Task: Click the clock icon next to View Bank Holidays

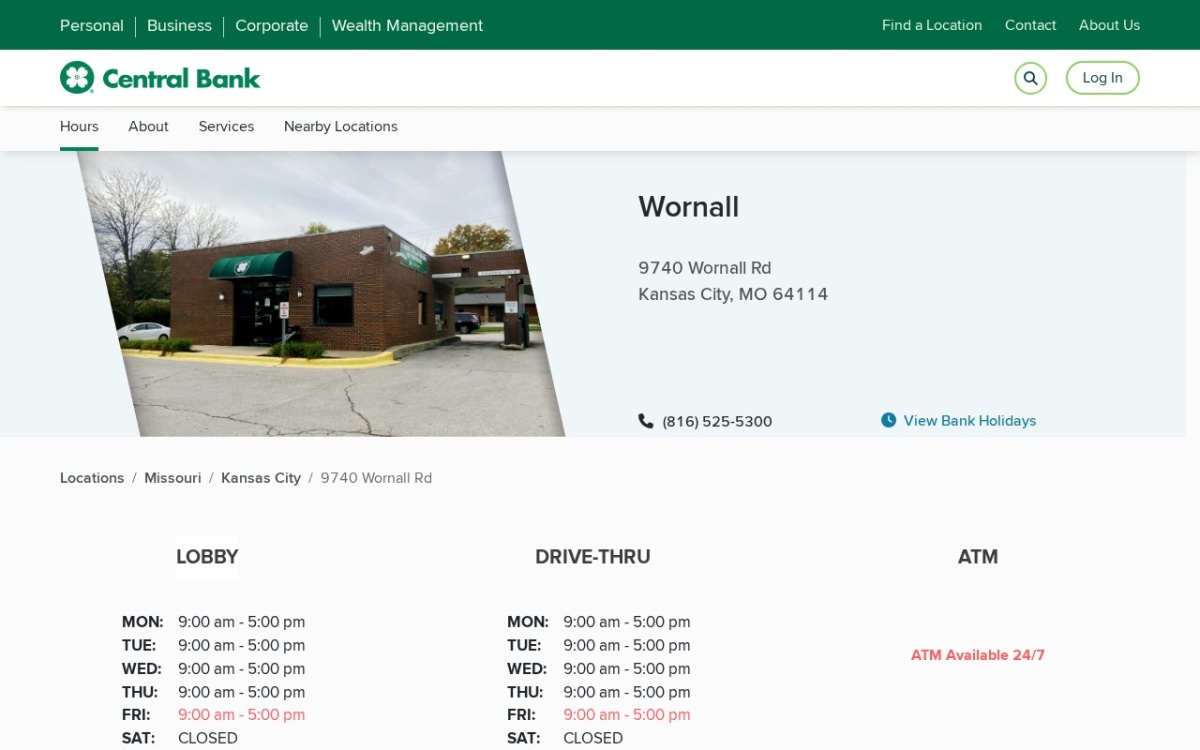Action: 888,420
